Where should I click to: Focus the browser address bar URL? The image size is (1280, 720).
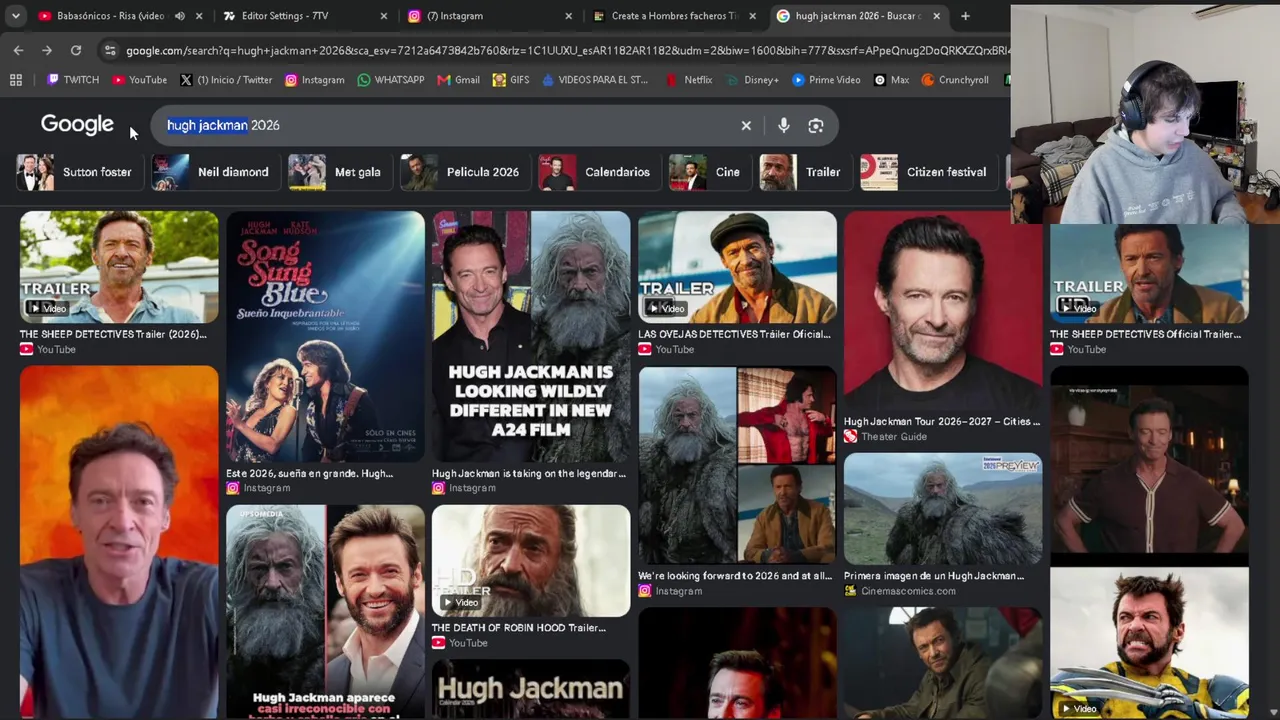coord(566,50)
